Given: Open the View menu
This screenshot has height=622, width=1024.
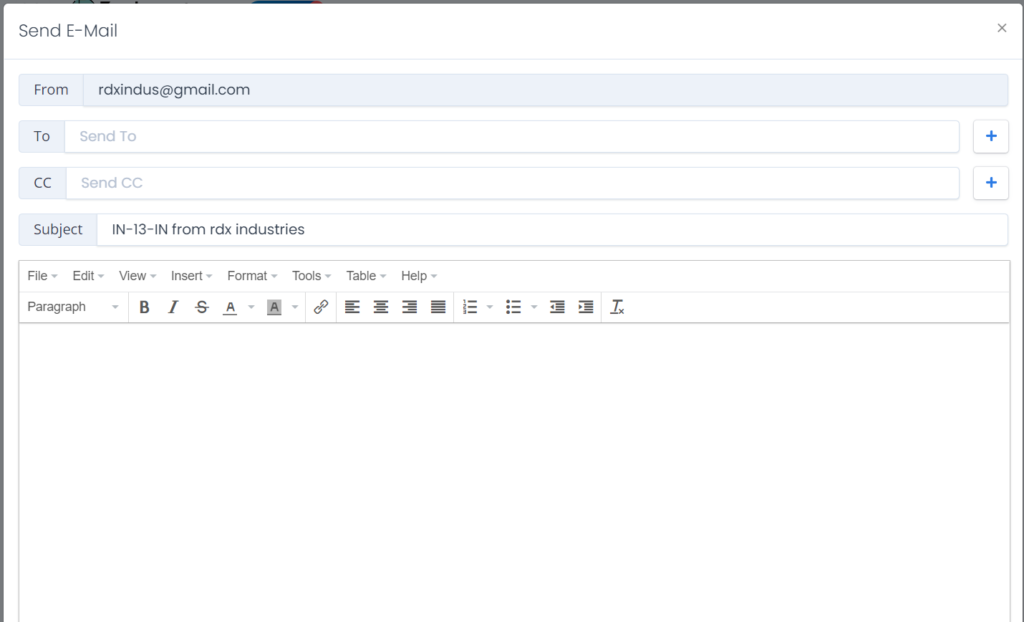Looking at the screenshot, I should [x=137, y=276].
